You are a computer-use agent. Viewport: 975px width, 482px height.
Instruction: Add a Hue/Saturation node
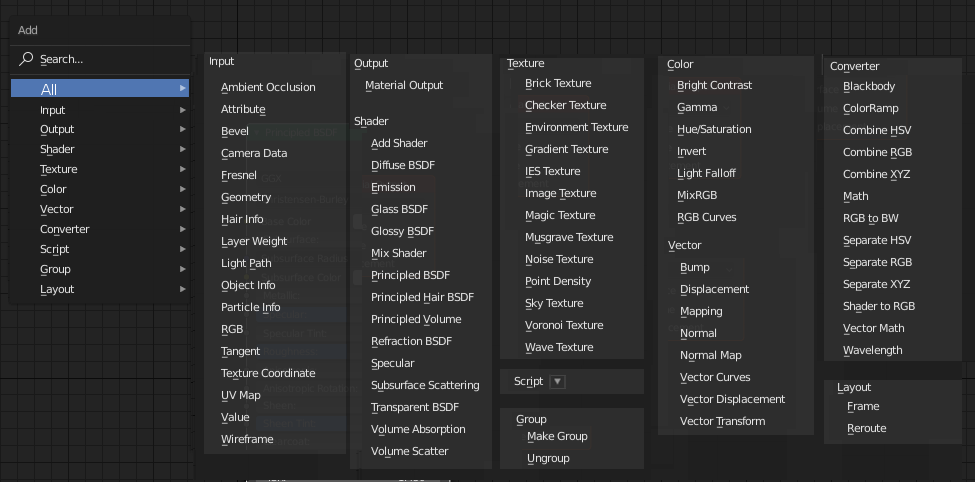tap(714, 129)
